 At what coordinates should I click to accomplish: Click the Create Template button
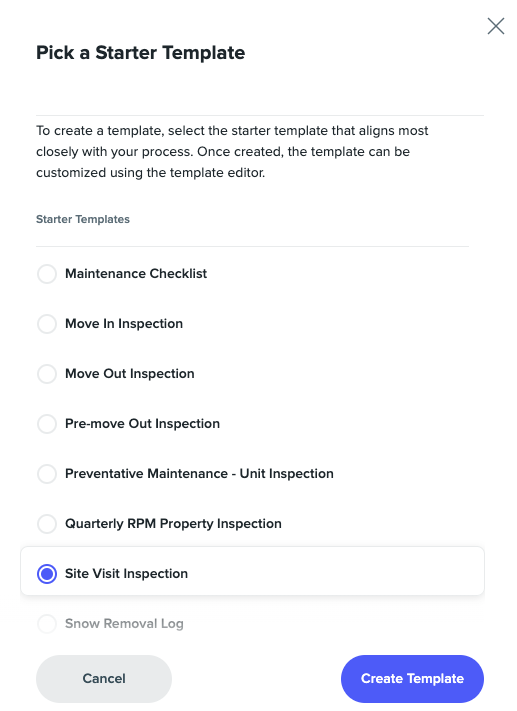click(412, 678)
